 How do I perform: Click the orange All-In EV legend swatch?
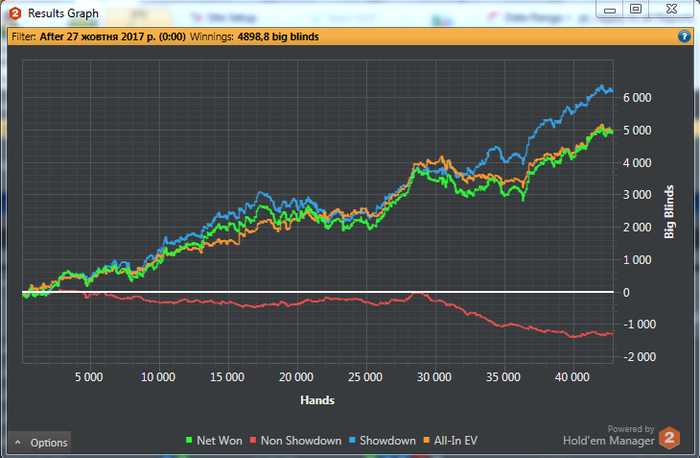coord(426,440)
